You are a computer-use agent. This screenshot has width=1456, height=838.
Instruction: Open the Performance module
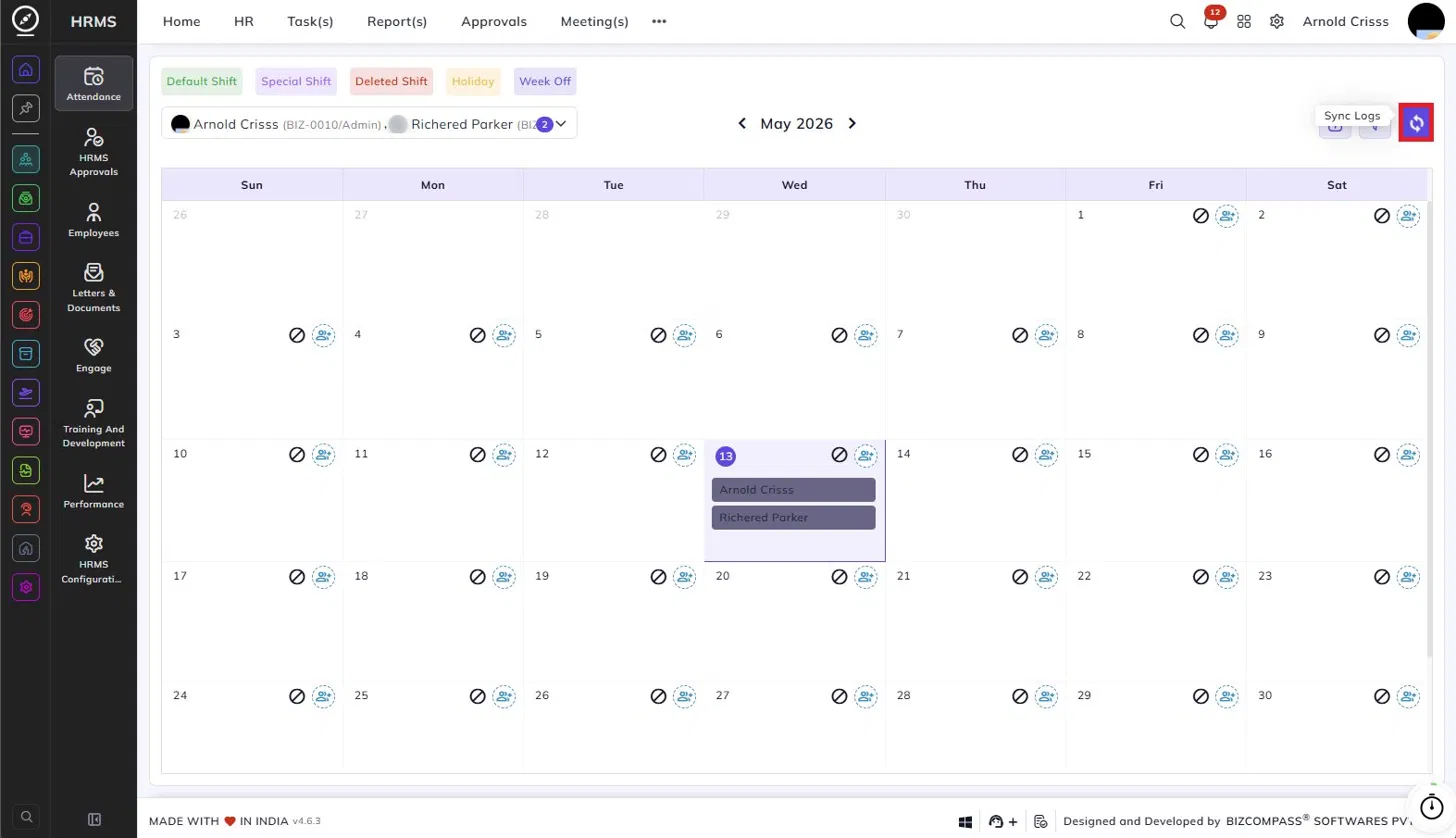pyautogui.click(x=94, y=491)
